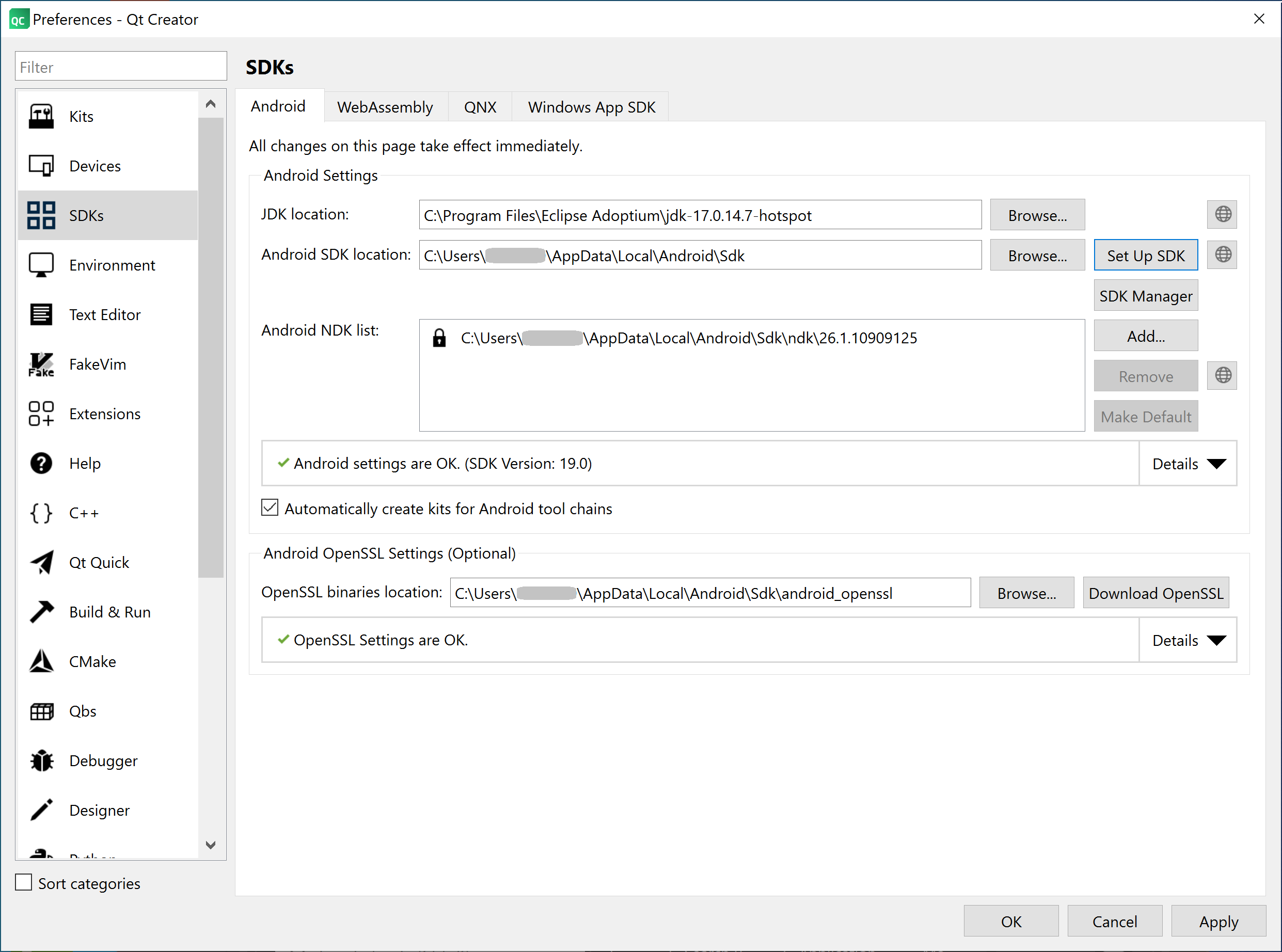Switch to the WebAssembly tab
Viewport: 1282px width, 952px height.
385,107
